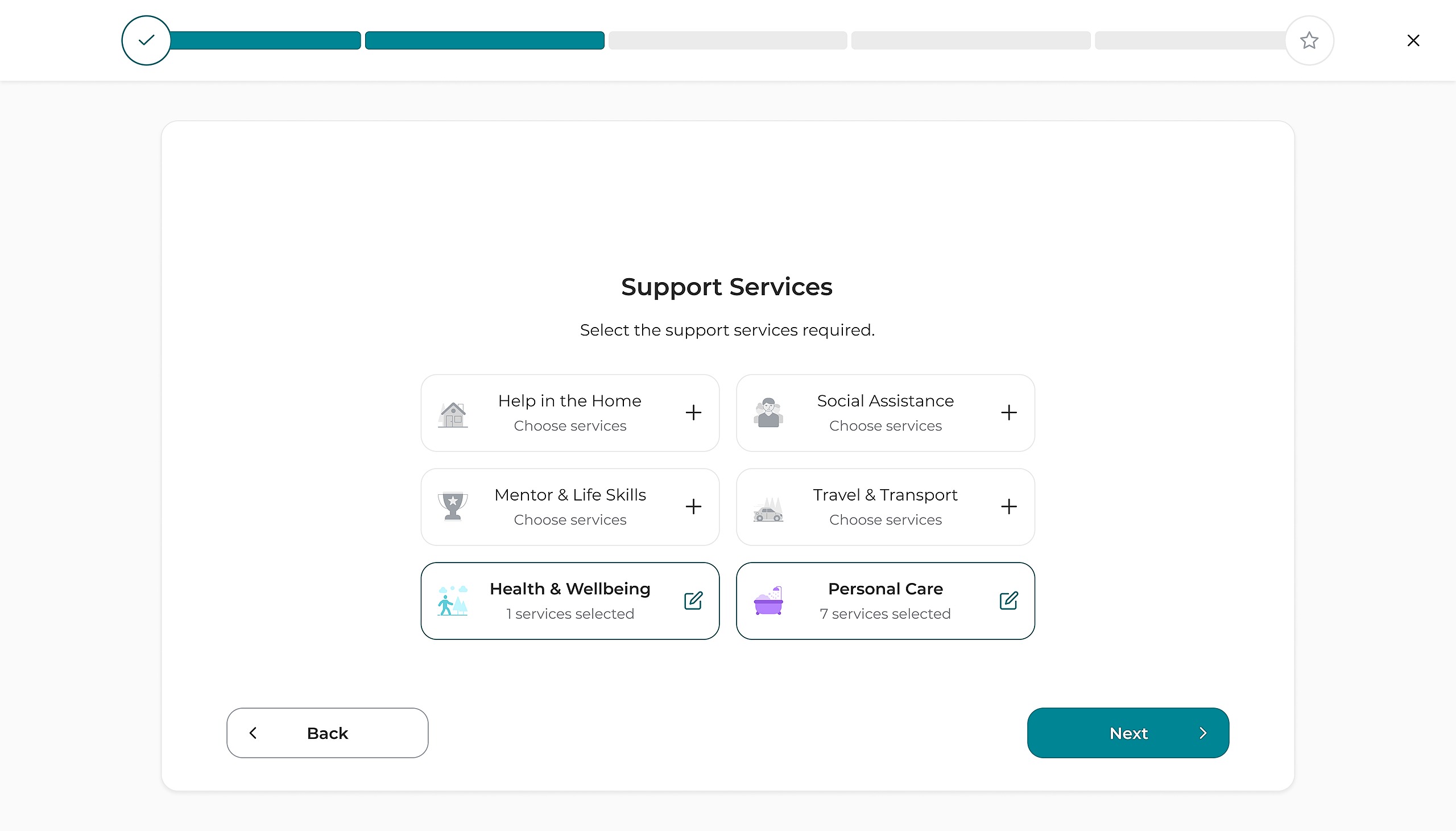
Task: Expand Social Assistance services with plus
Action: [x=1008, y=412]
